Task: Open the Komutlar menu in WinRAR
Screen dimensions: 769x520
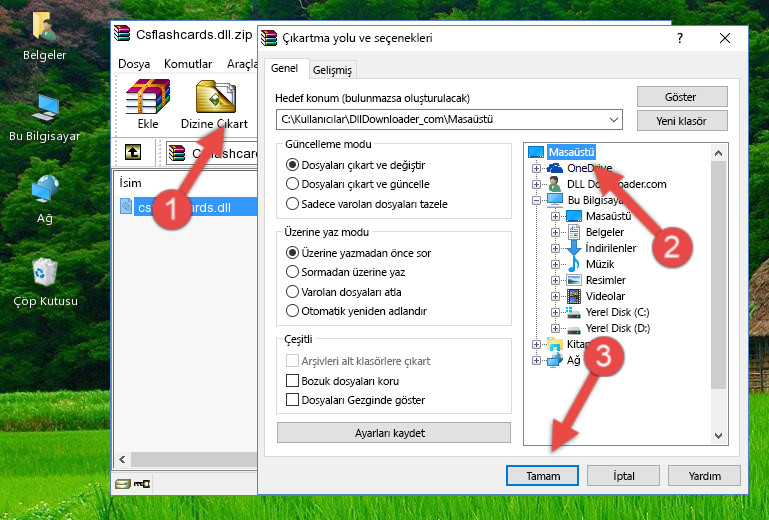Action: tap(188, 64)
